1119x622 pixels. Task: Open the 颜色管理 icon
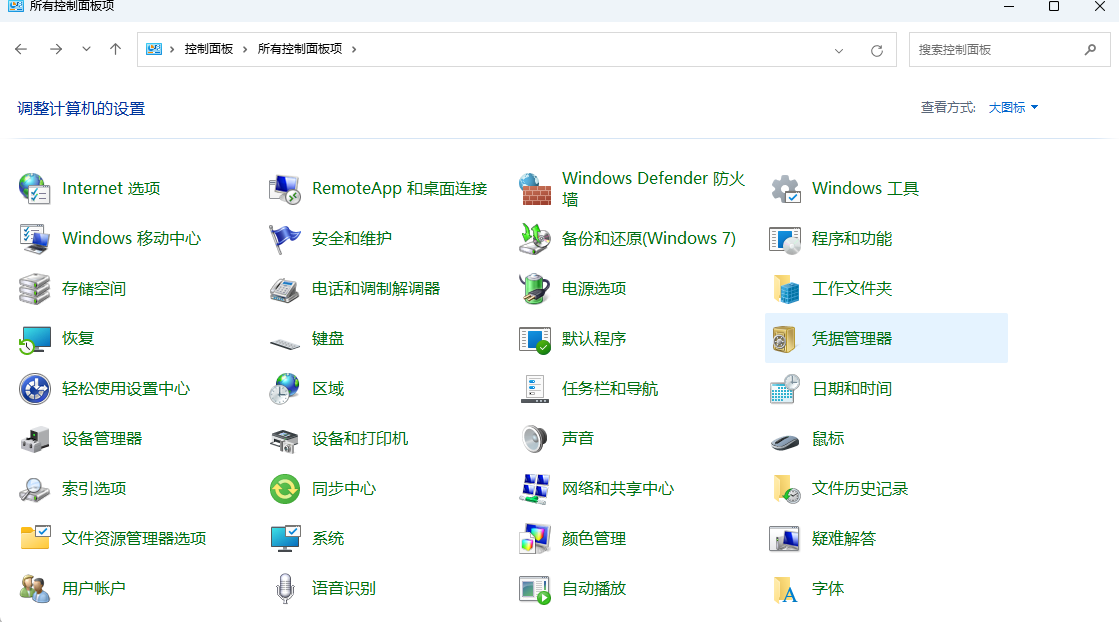[x=535, y=539]
